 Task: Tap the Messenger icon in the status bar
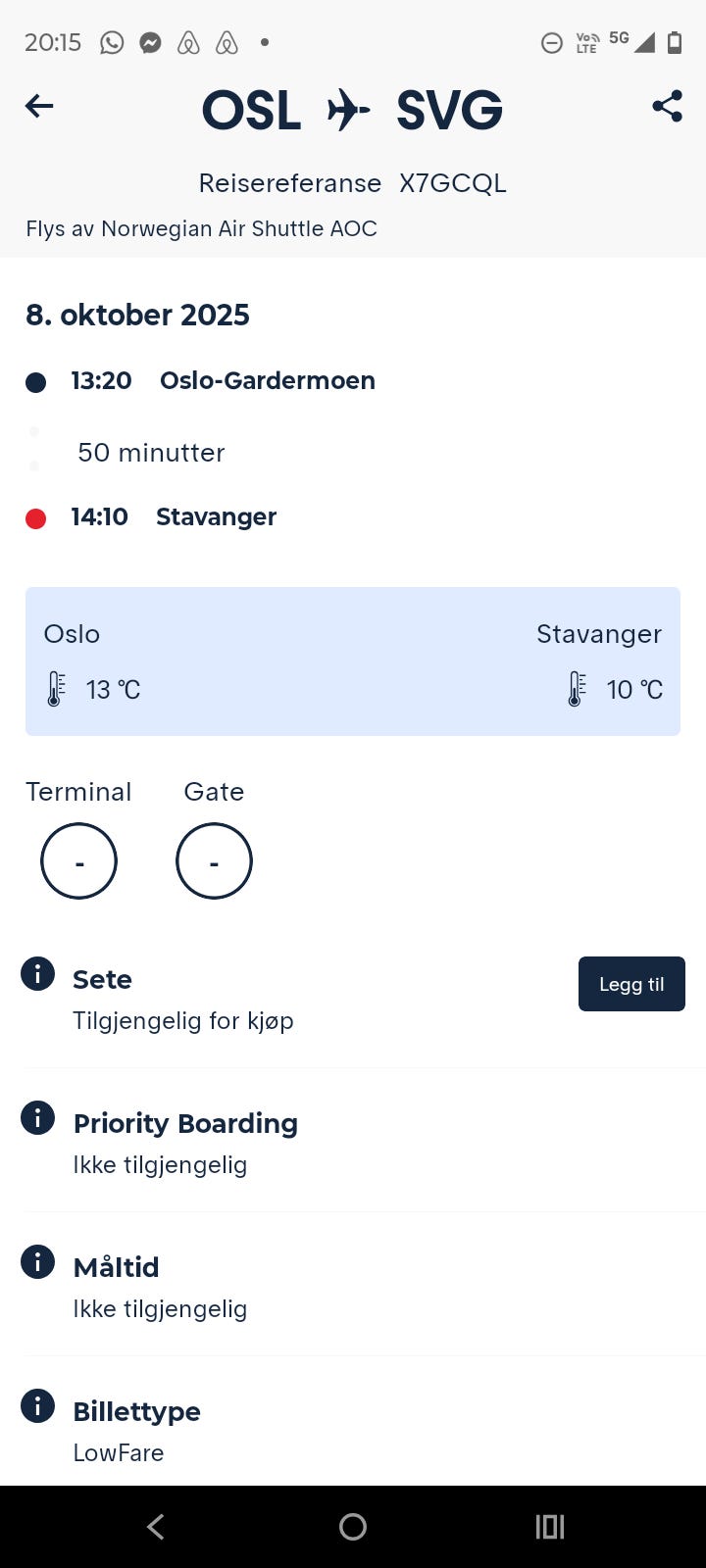pyautogui.click(x=149, y=42)
